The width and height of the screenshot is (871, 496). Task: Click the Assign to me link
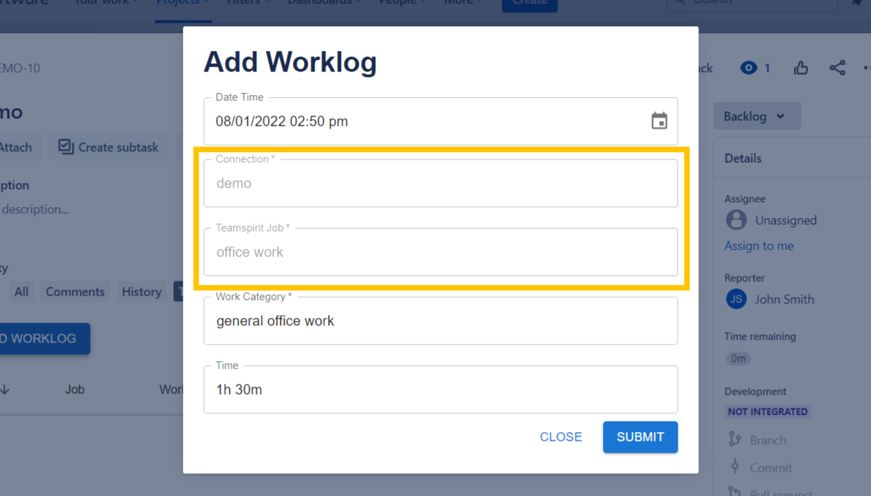pos(759,246)
